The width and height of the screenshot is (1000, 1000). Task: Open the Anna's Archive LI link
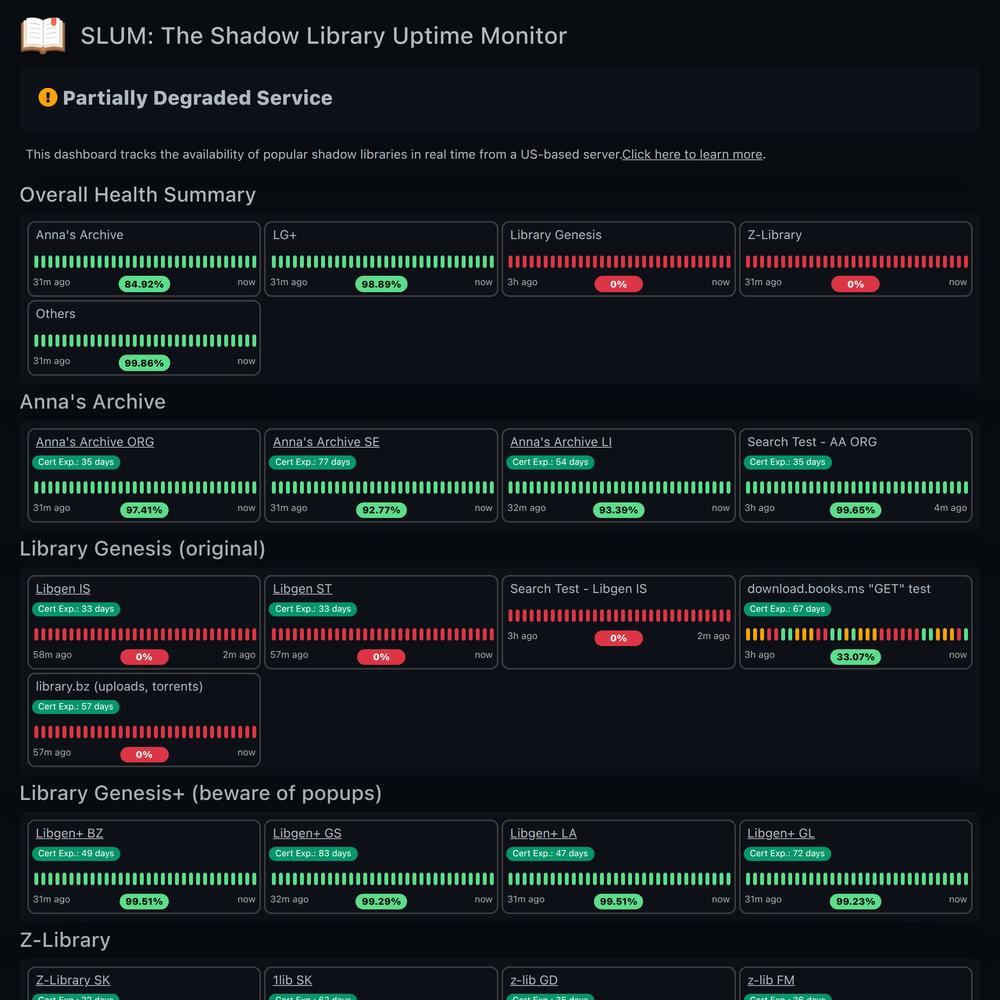561,442
